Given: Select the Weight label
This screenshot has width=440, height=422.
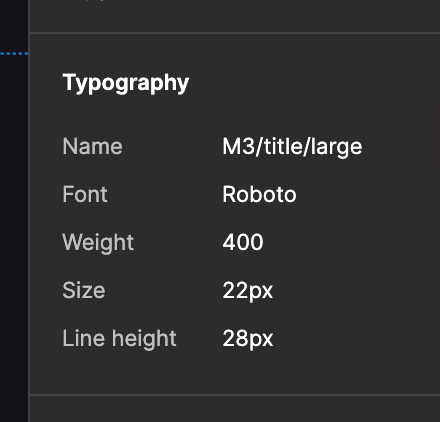Looking at the screenshot, I should pos(98,243).
